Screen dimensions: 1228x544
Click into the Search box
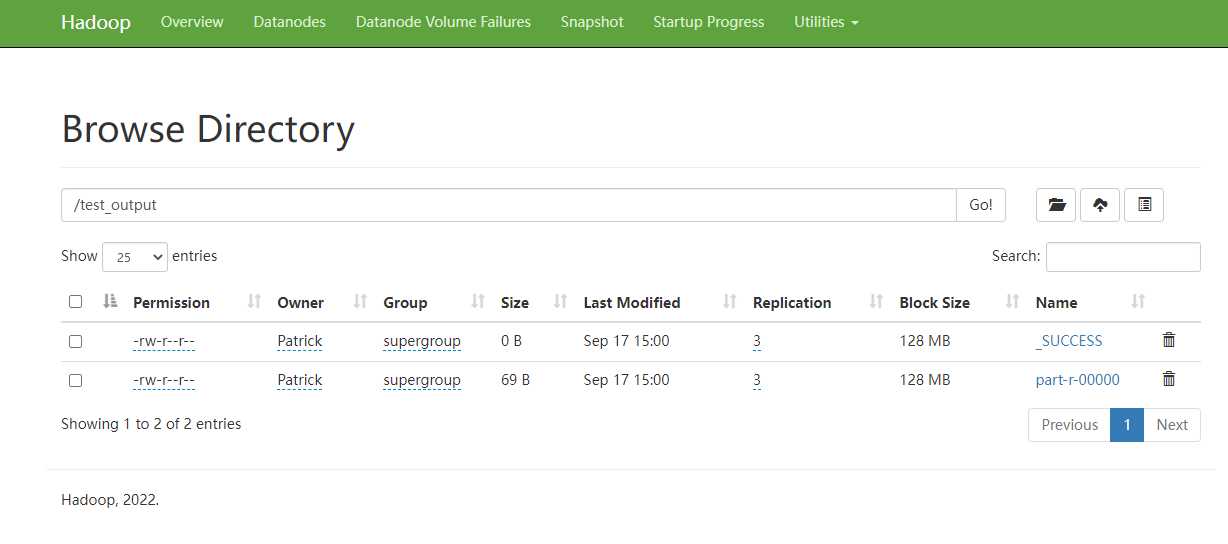(x=1123, y=257)
